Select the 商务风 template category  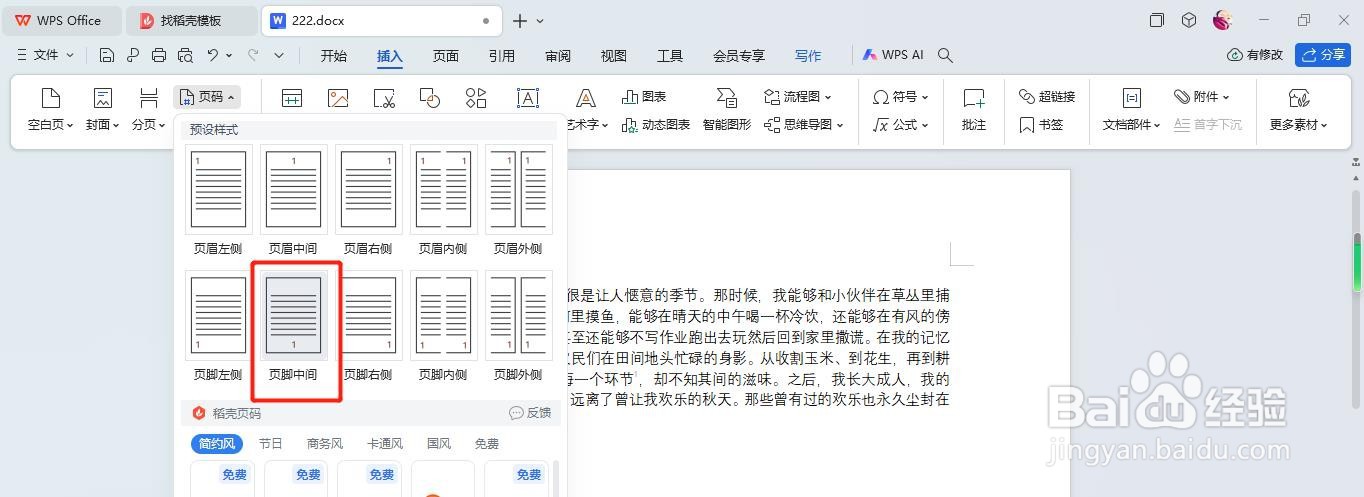[x=325, y=444]
